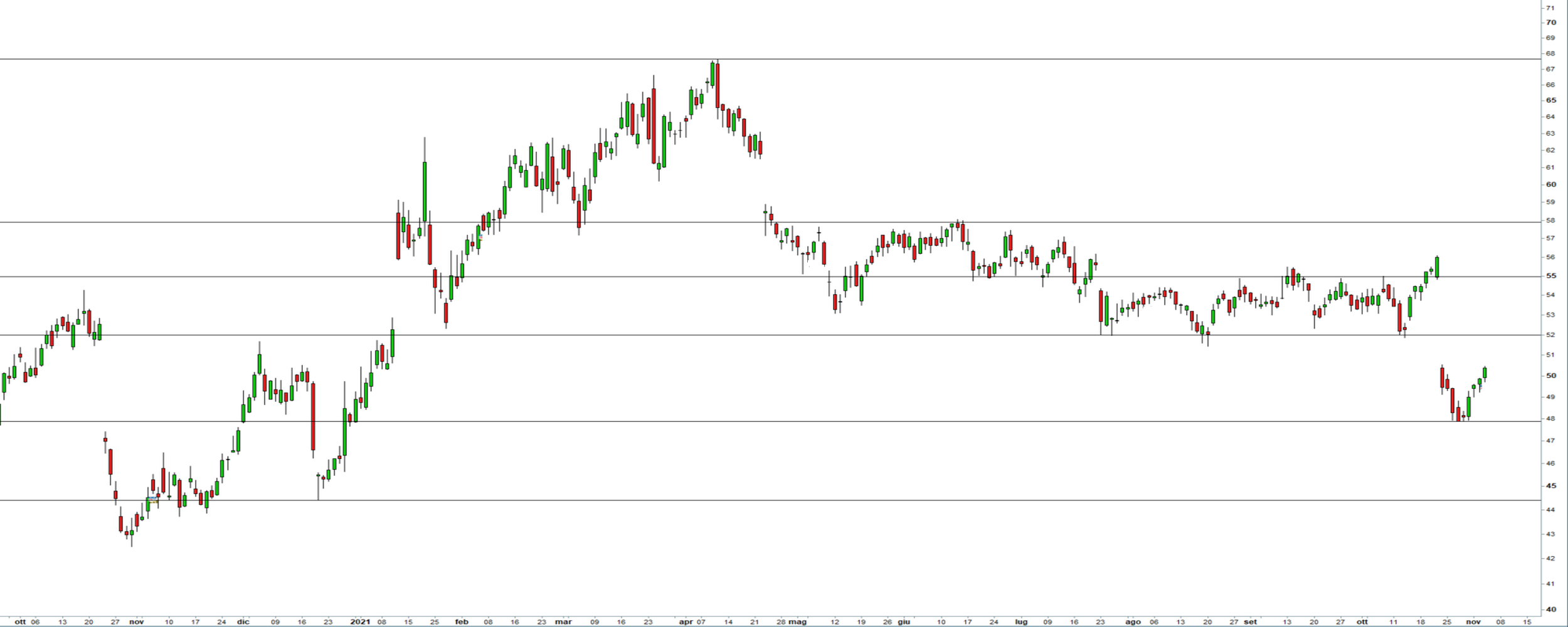Click the 'dic' month label on the time axis
The image size is (1568, 627).
pyautogui.click(x=243, y=622)
